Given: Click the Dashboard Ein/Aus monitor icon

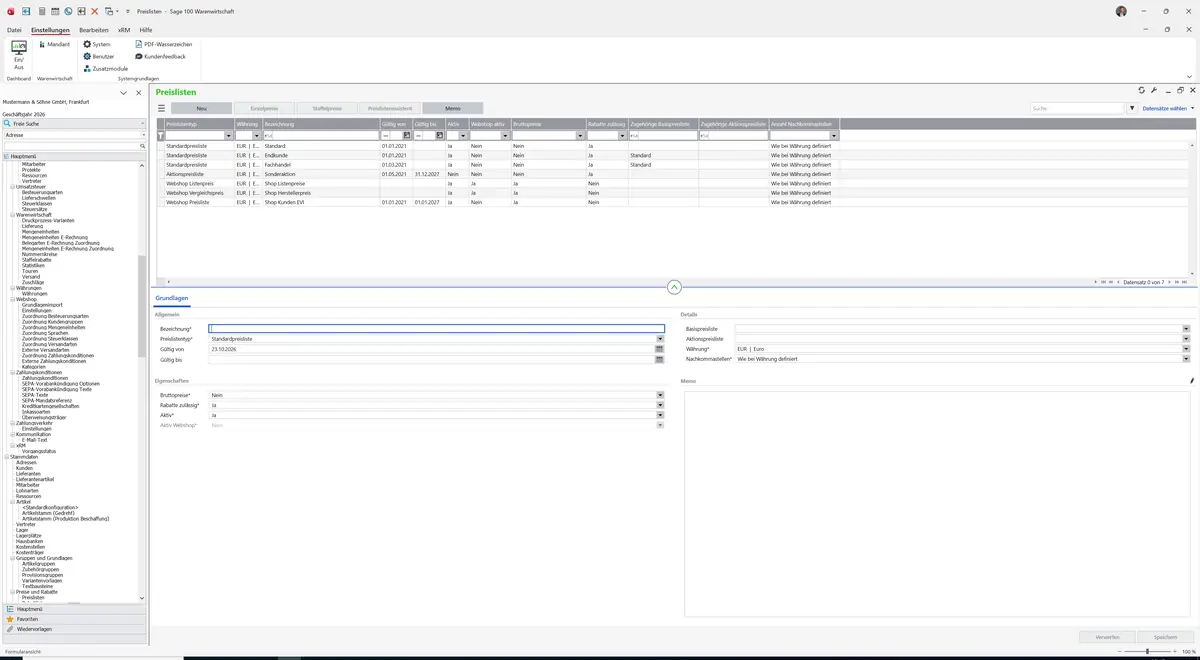Looking at the screenshot, I should (18, 47).
